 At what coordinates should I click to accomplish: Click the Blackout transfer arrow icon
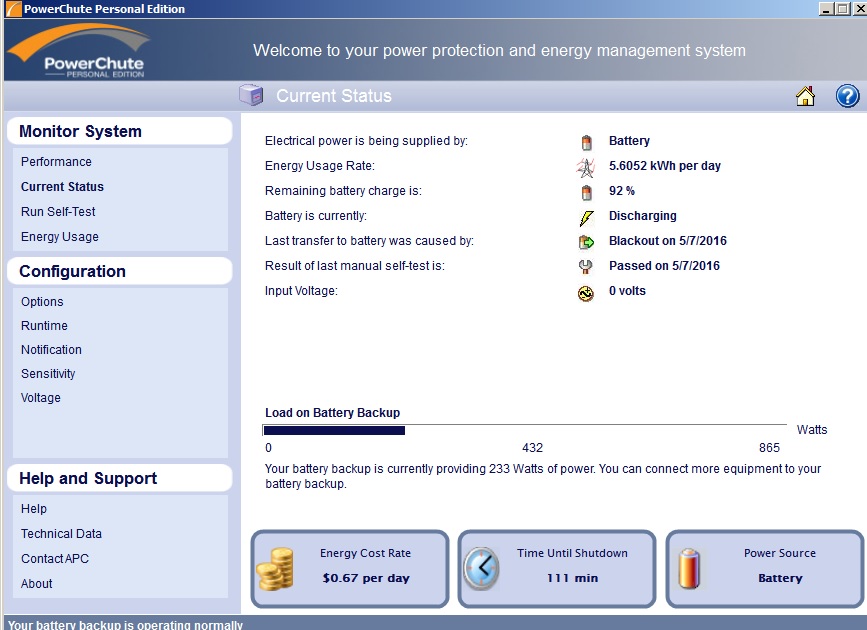point(586,242)
